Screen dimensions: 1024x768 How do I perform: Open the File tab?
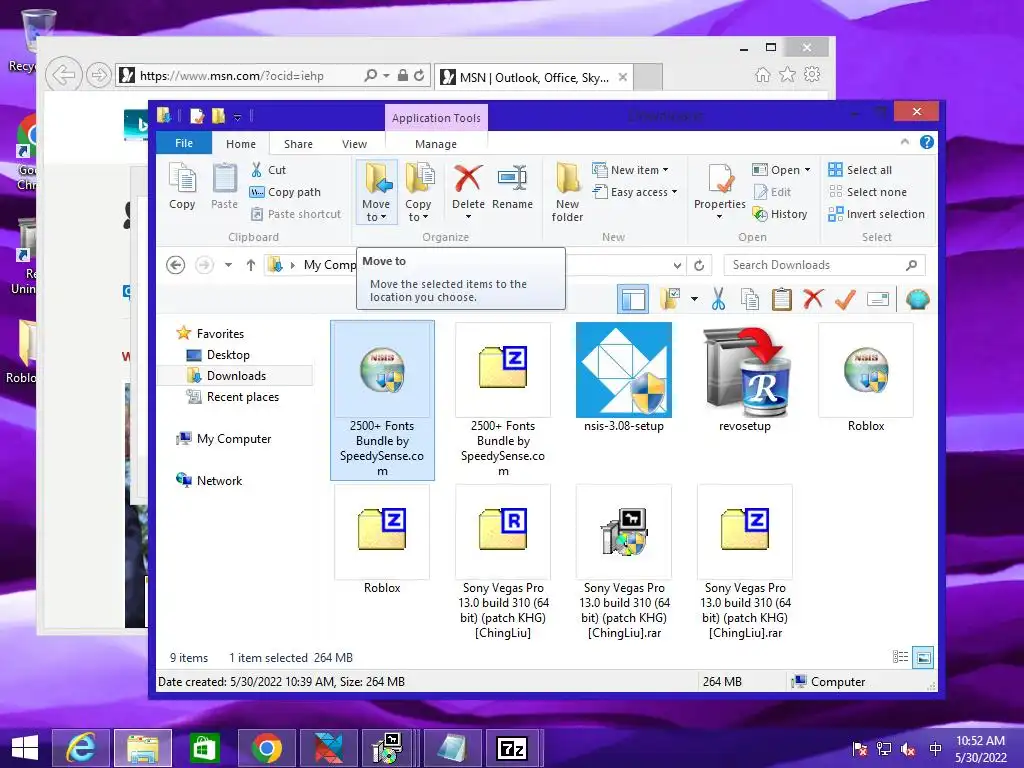pos(184,143)
